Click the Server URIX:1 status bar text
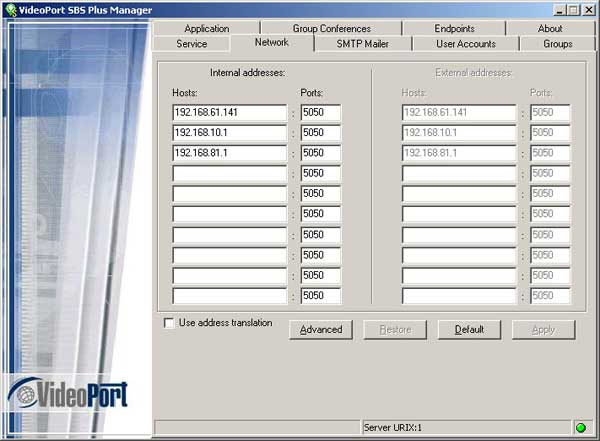Viewport: 600px width, 441px height. coord(393,428)
